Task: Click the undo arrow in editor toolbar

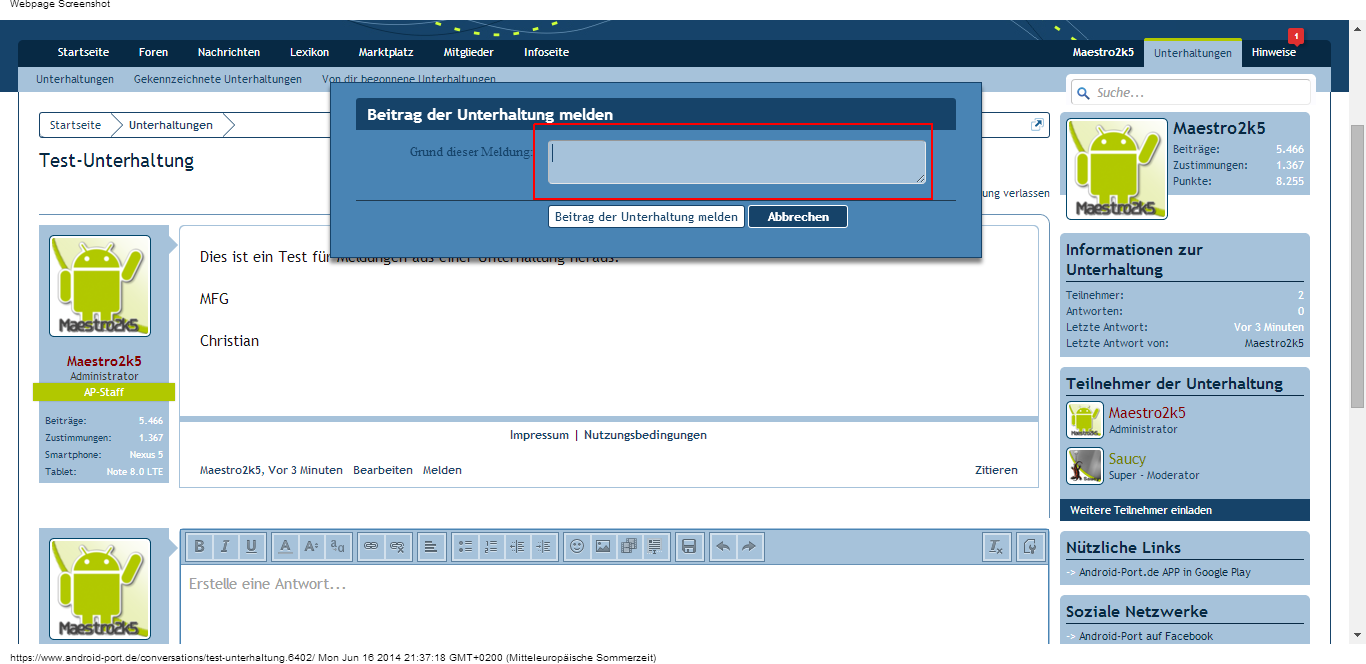Action: coord(723,546)
